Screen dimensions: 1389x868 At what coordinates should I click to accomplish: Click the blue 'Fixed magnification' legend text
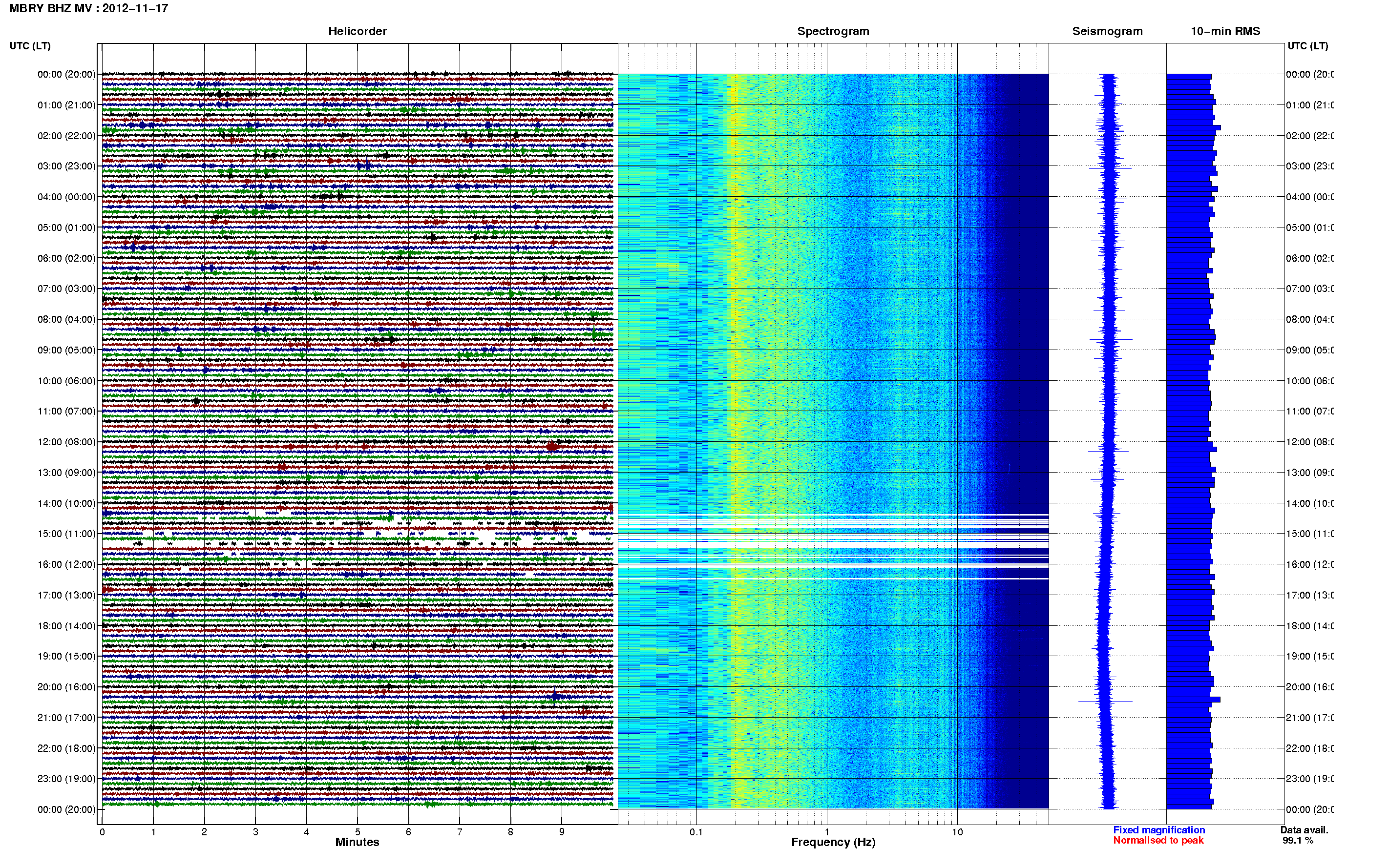(x=1159, y=830)
